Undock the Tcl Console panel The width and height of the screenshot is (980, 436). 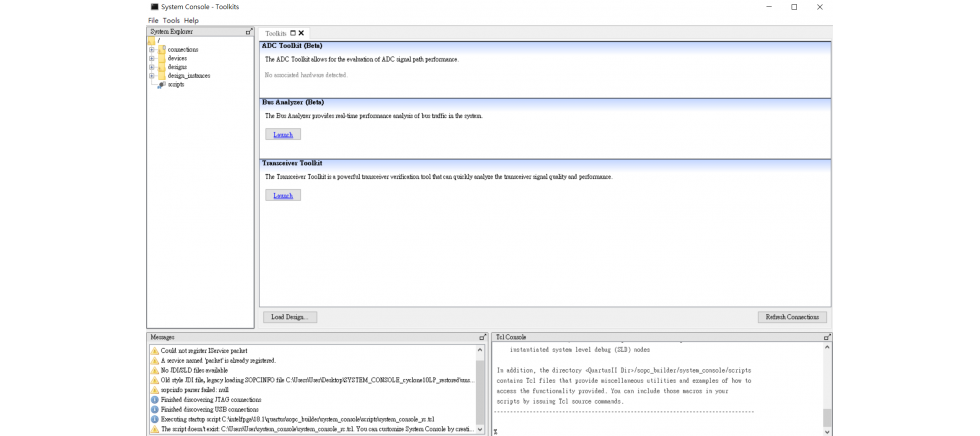[x=827, y=338]
